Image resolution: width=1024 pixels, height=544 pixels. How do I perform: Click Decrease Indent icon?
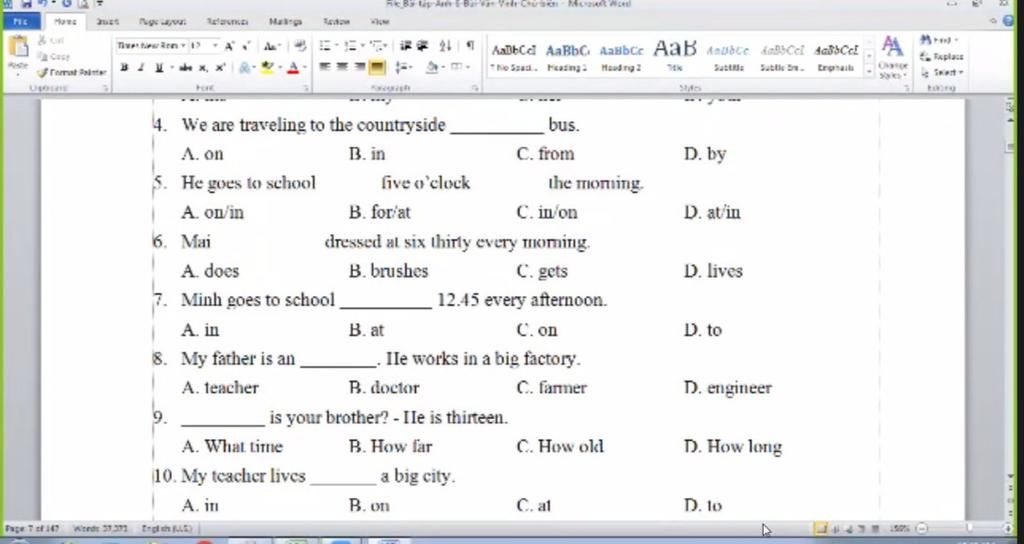pos(406,46)
